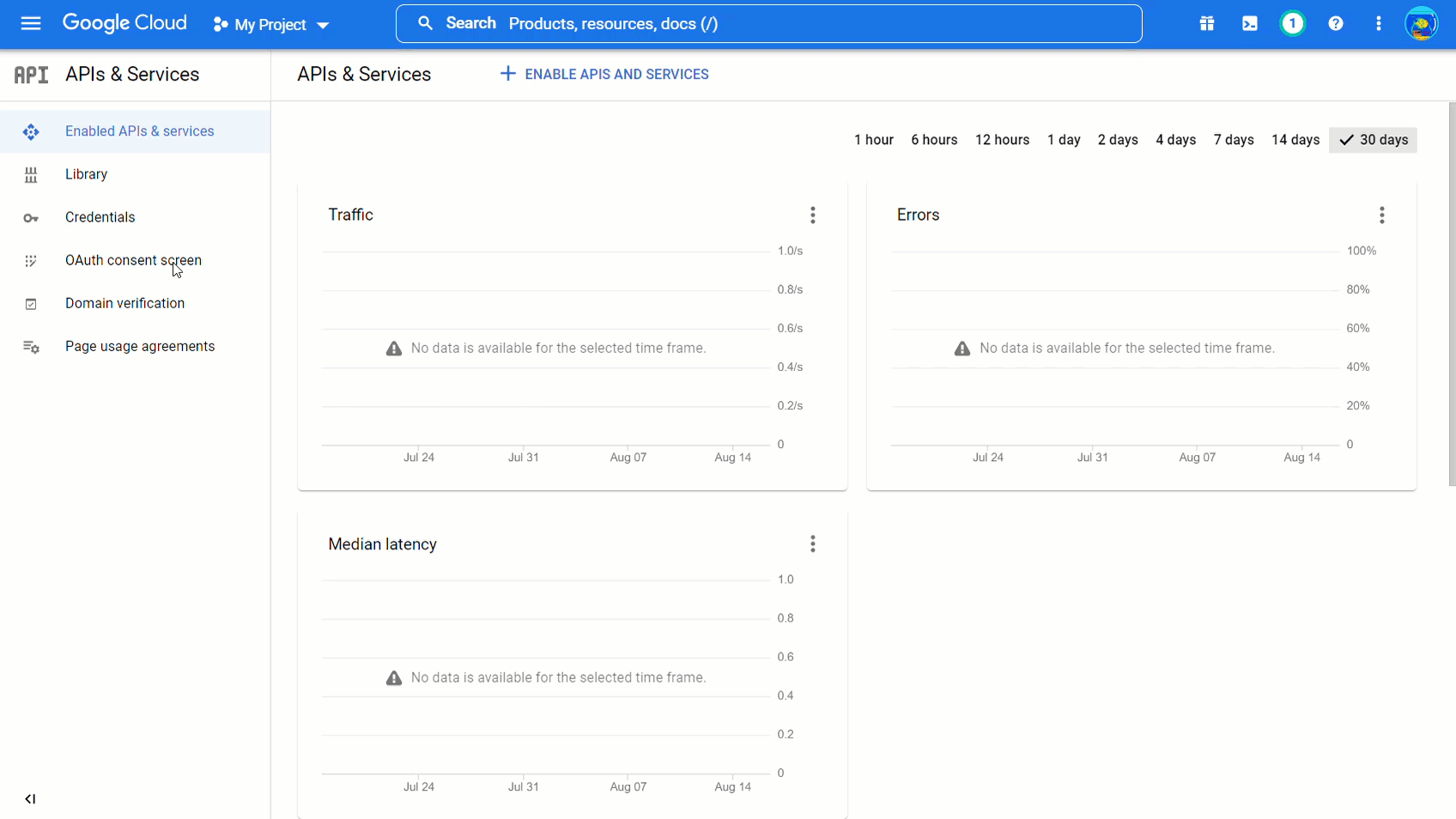
Task: Click the search products and resources field
Action: [768, 23]
